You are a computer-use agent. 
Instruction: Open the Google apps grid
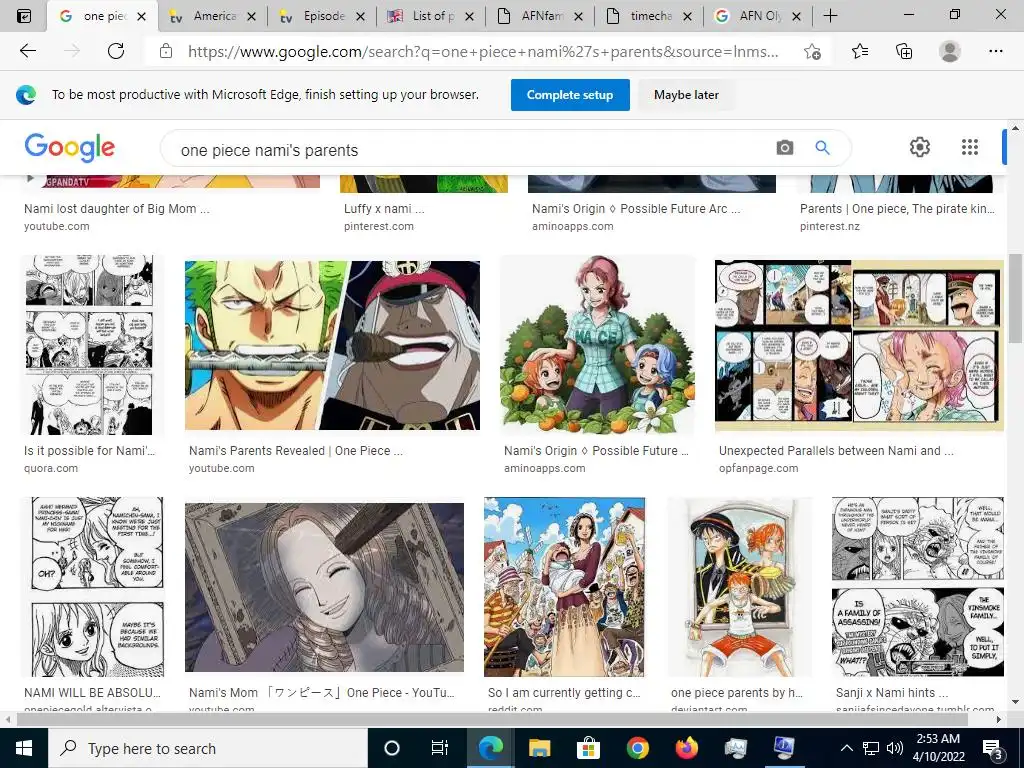(x=970, y=147)
